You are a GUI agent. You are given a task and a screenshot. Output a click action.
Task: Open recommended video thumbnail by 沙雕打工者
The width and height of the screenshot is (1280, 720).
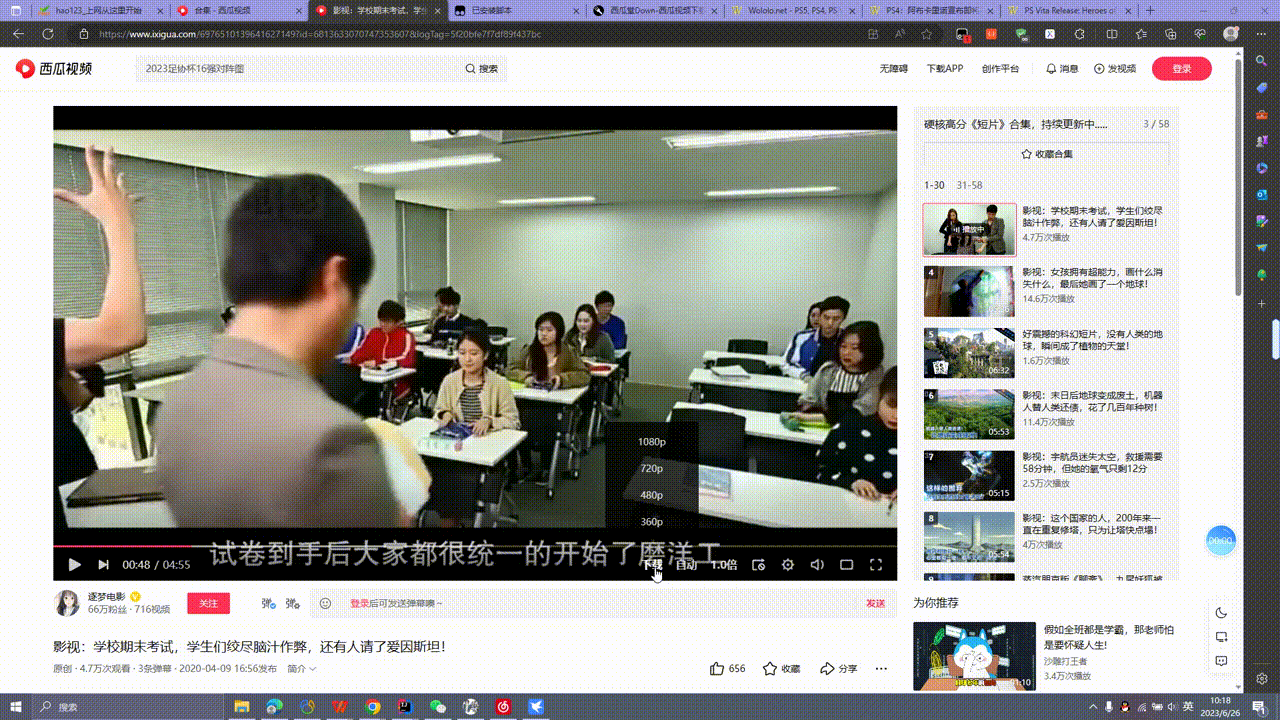tap(974, 656)
